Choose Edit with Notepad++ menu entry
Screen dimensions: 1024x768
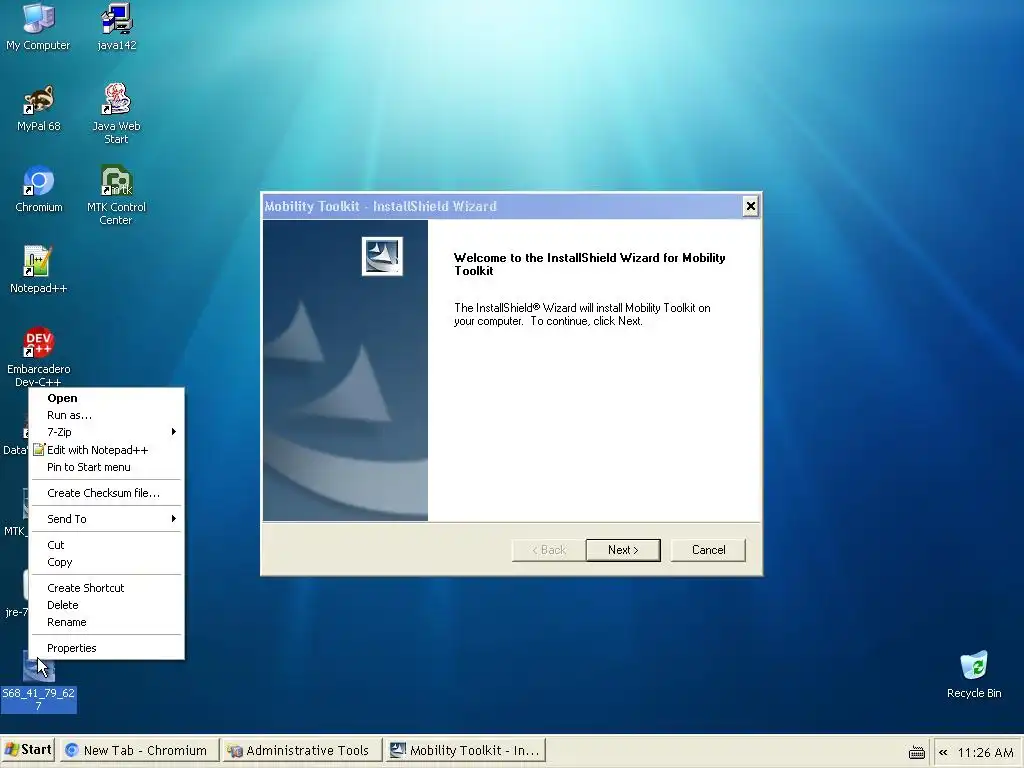[x=106, y=450]
